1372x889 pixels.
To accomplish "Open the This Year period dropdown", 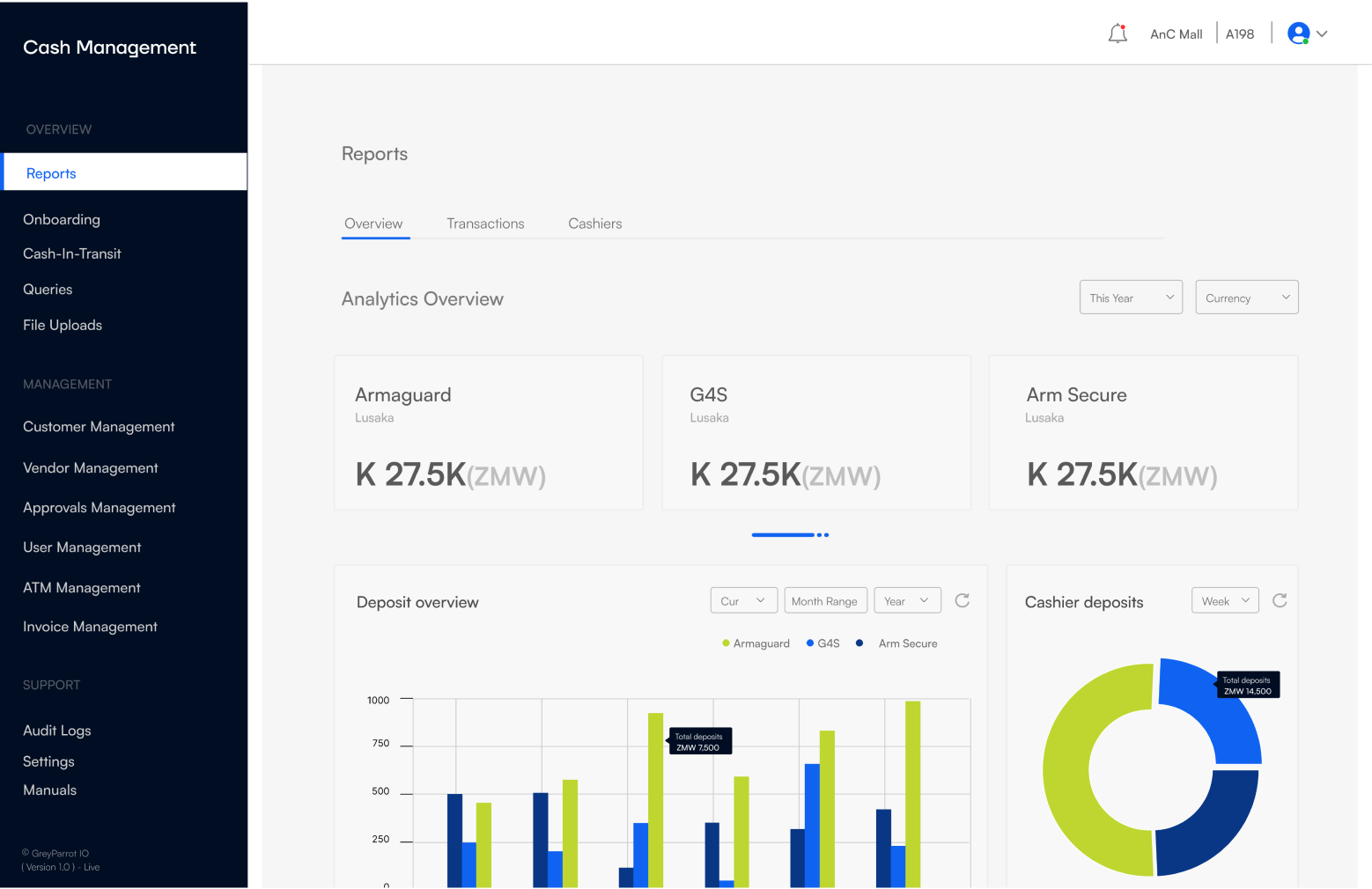I will [1131, 297].
